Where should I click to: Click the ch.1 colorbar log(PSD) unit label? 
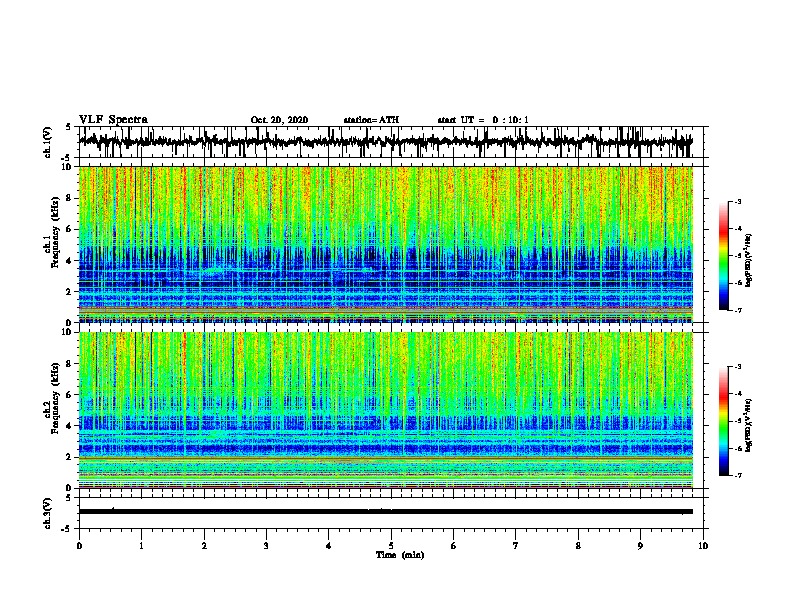click(x=749, y=261)
